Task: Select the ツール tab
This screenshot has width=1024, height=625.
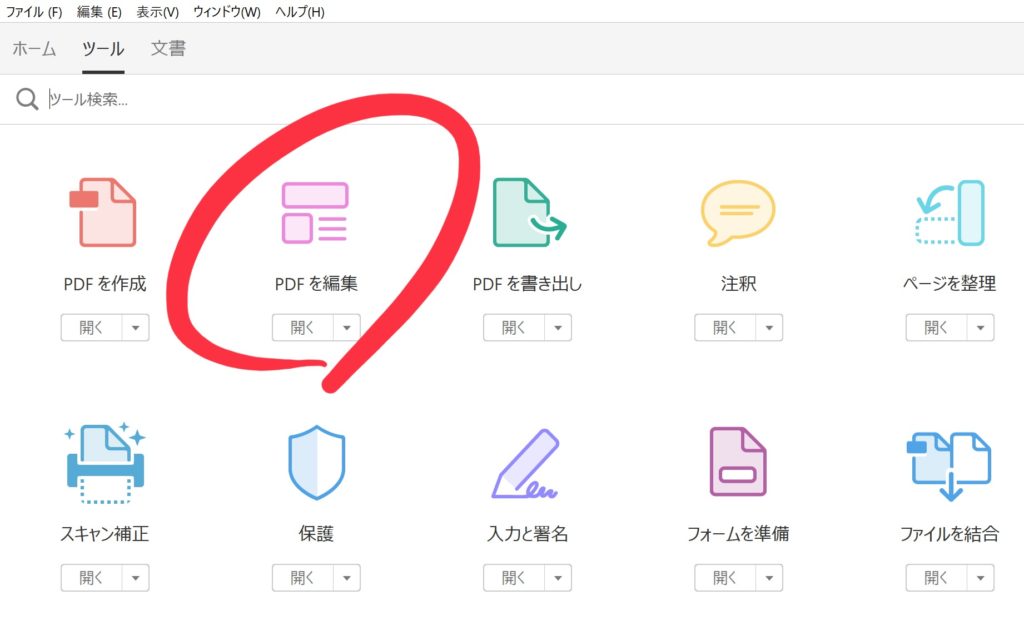Action: (x=103, y=49)
